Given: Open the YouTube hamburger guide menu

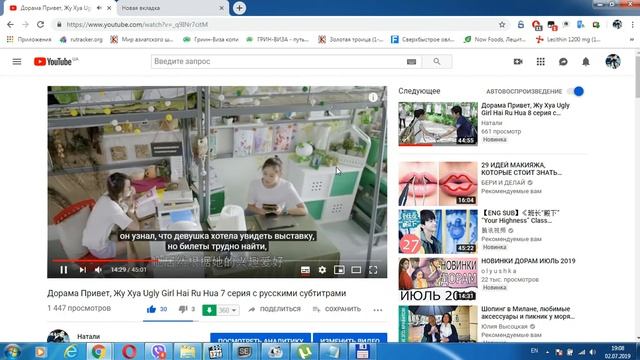Looking at the screenshot, I should click(17, 62).
